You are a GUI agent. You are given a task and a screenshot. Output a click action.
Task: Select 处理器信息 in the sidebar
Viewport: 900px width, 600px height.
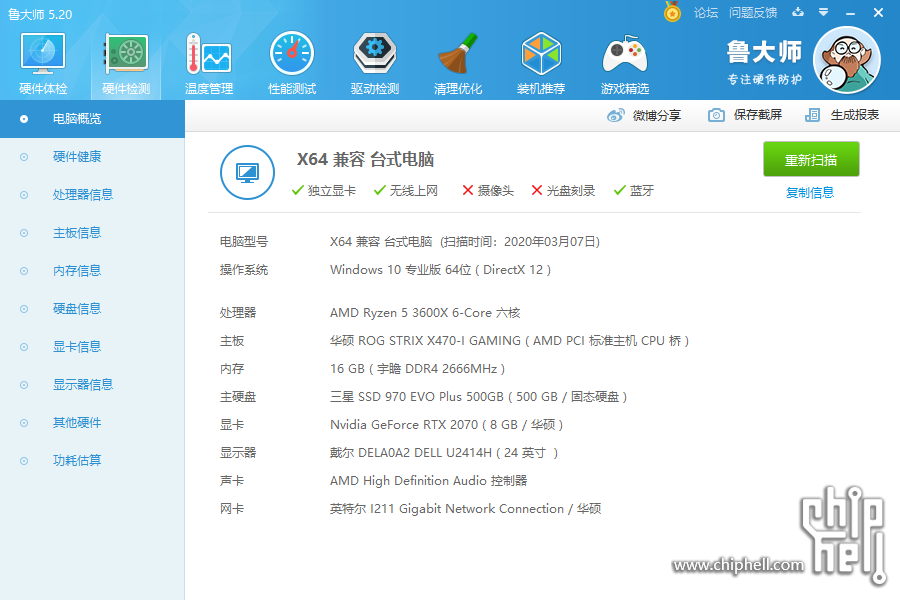[x=82, y=195]
